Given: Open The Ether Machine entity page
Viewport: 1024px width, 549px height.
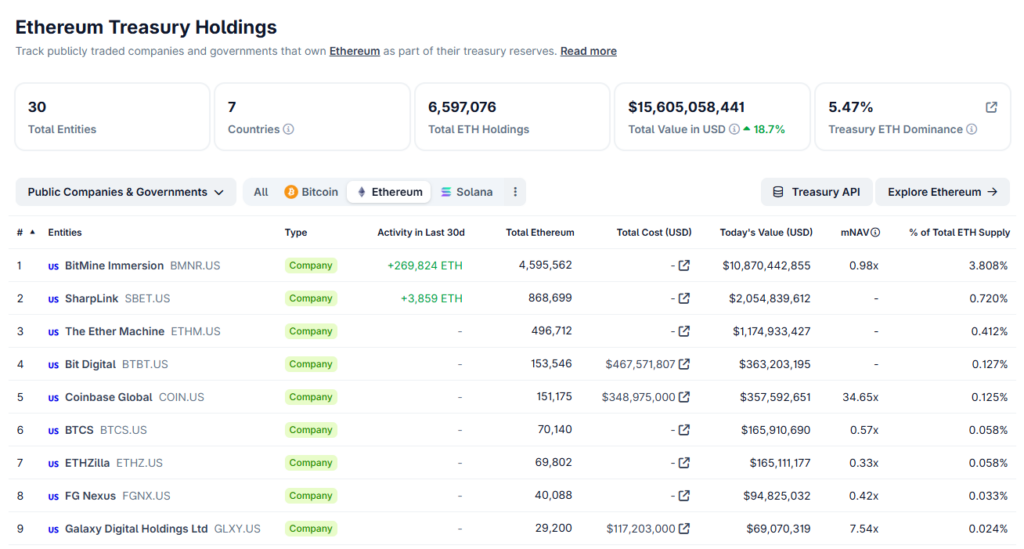Looking at the screenshot, I should [x=114, y=331].
